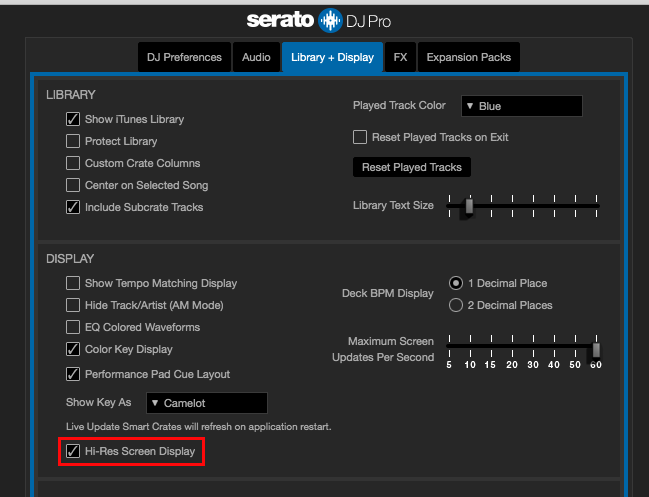Select 2 Decimal Places radio button
The height and width of the screenshot is (497, 649).
click(456, 305)
